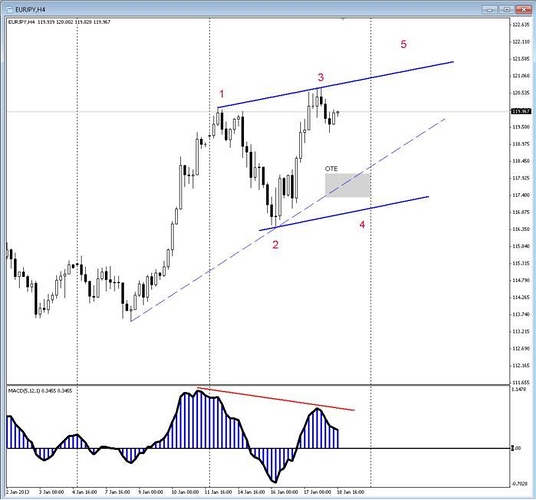Image resolution: width=536 pixels, height=500 pixels.
Task: Click the 7 Jan 16:00 time label
Action: [117, 492]
